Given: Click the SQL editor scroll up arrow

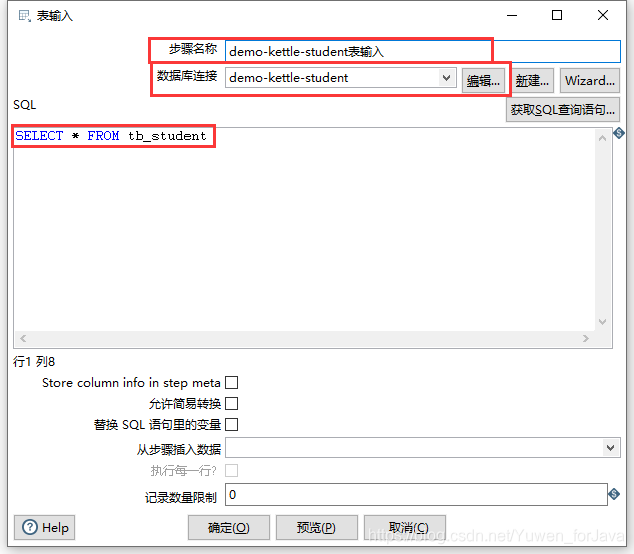Looking at the screenshot, I should click(x=602, y=138).
